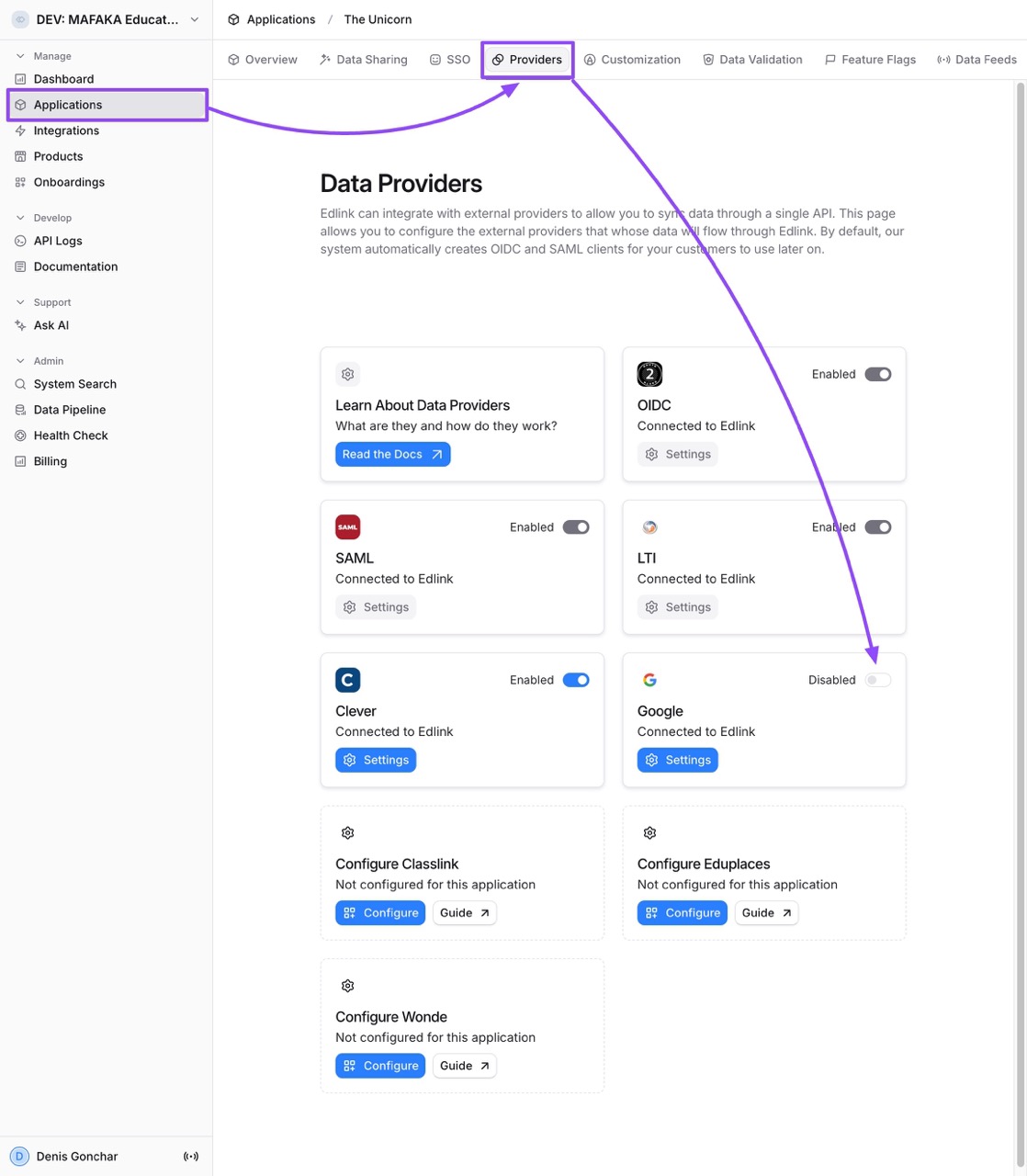
Task: Click the Applications breadcrumb at the top
Action: pos(279,18)
